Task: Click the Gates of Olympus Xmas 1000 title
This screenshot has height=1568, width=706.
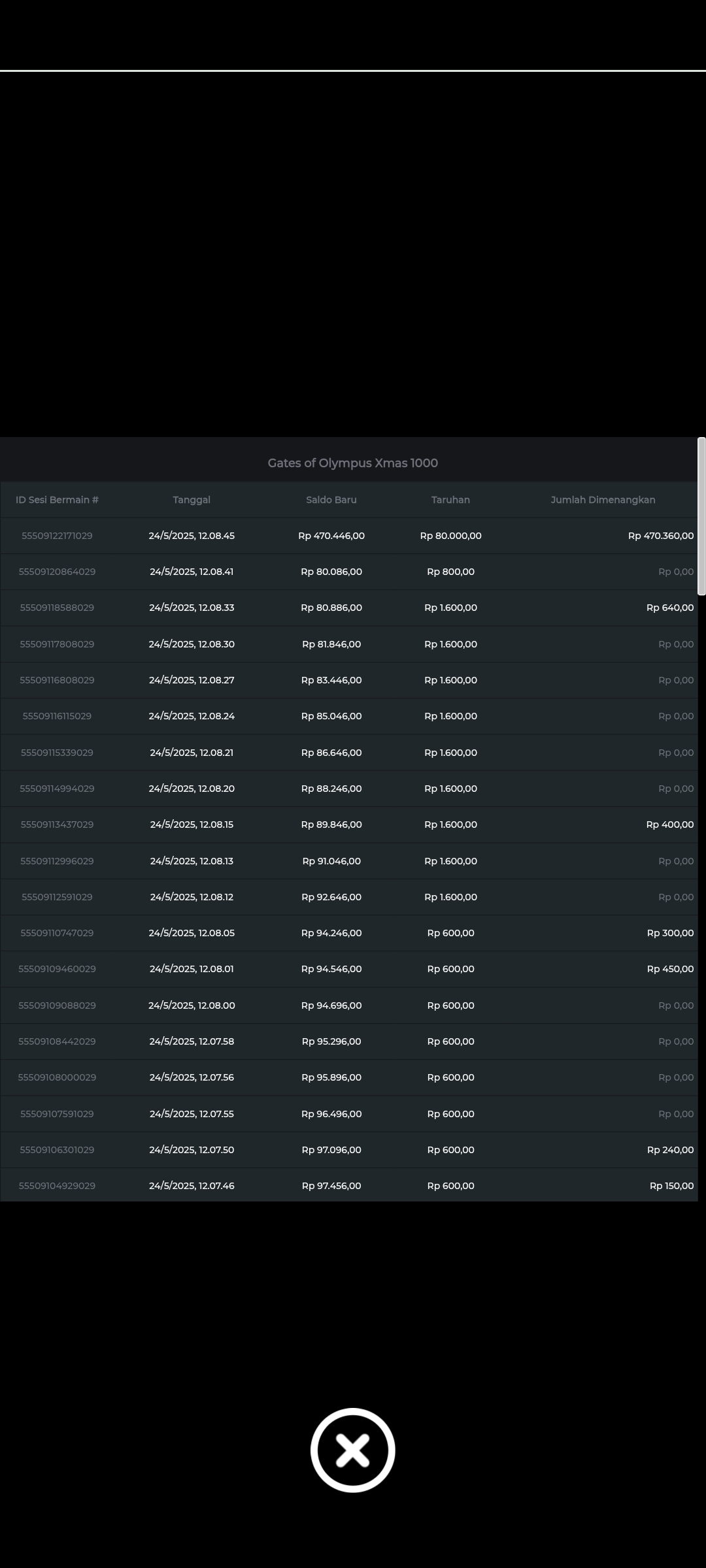Action: pyautogui.click(x=353, y=463)
